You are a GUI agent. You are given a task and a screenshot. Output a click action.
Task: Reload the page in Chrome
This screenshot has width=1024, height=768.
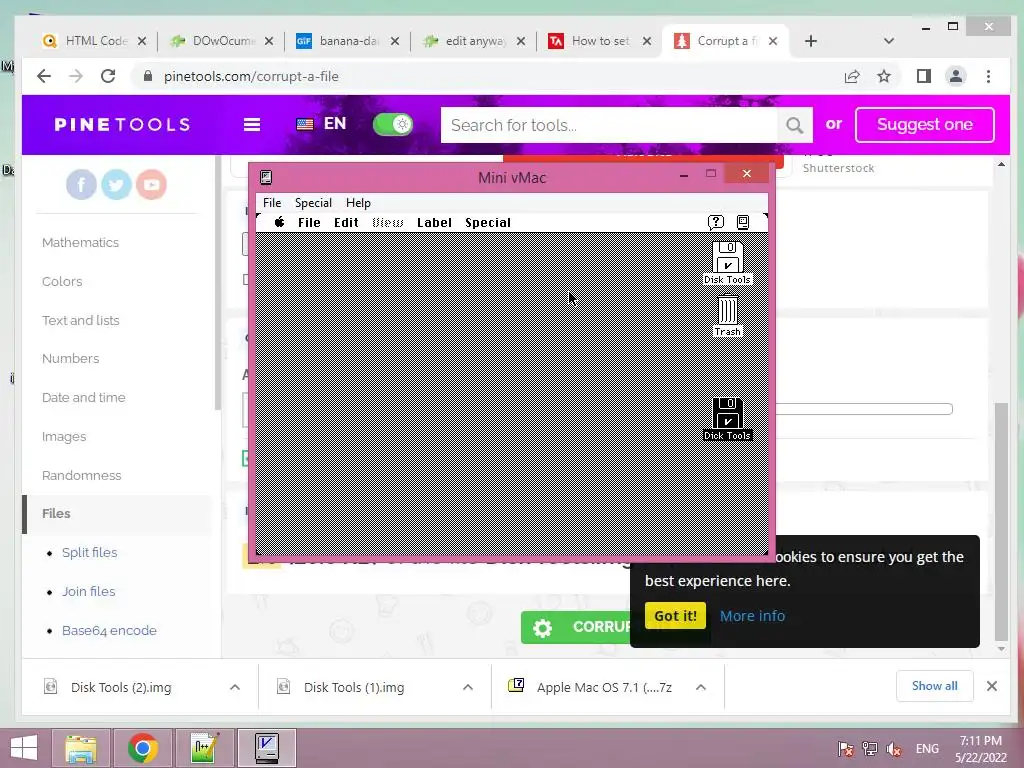click(x=108, y=76)
